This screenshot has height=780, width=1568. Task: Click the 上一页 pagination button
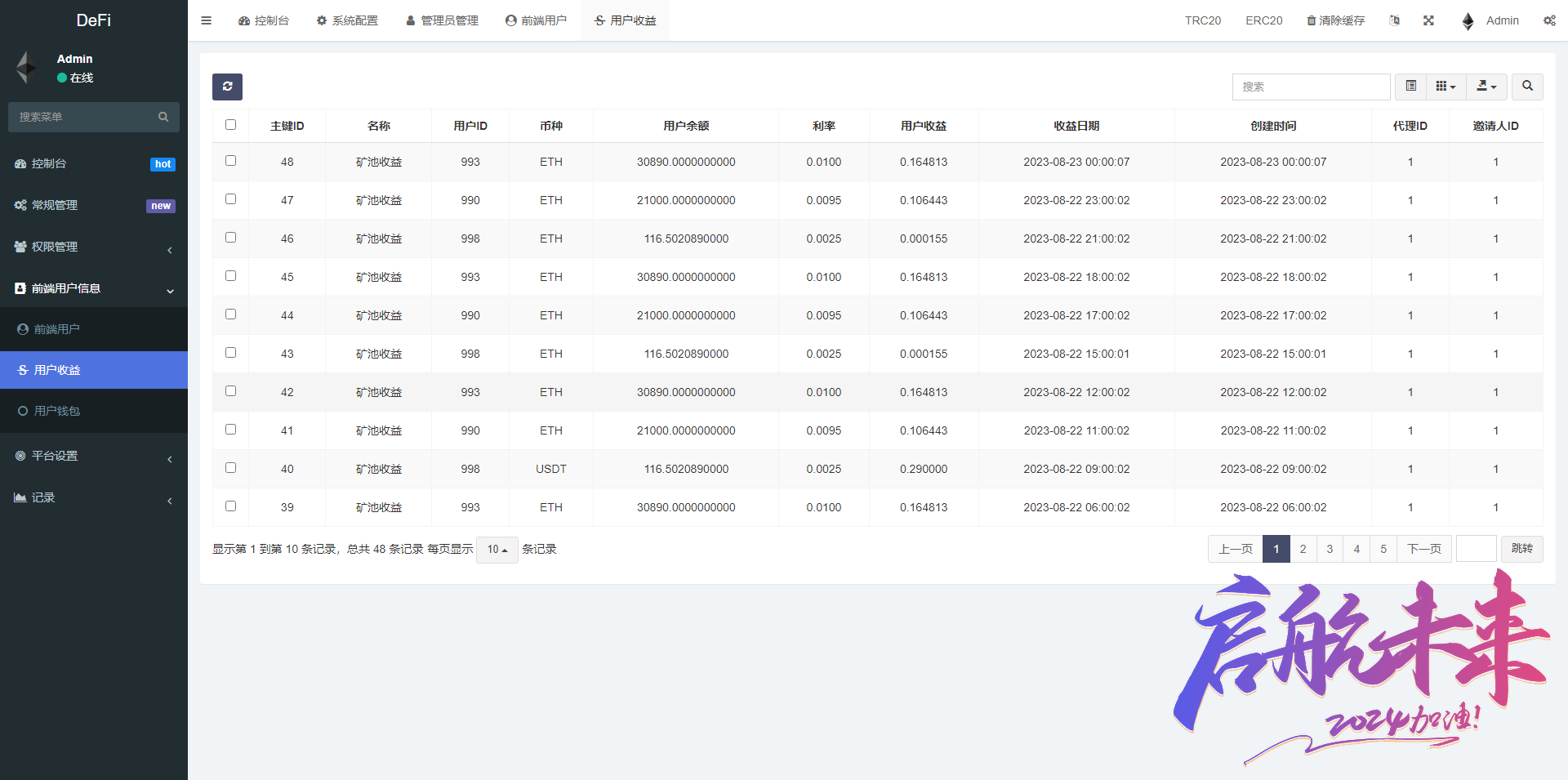point(1236,549)
